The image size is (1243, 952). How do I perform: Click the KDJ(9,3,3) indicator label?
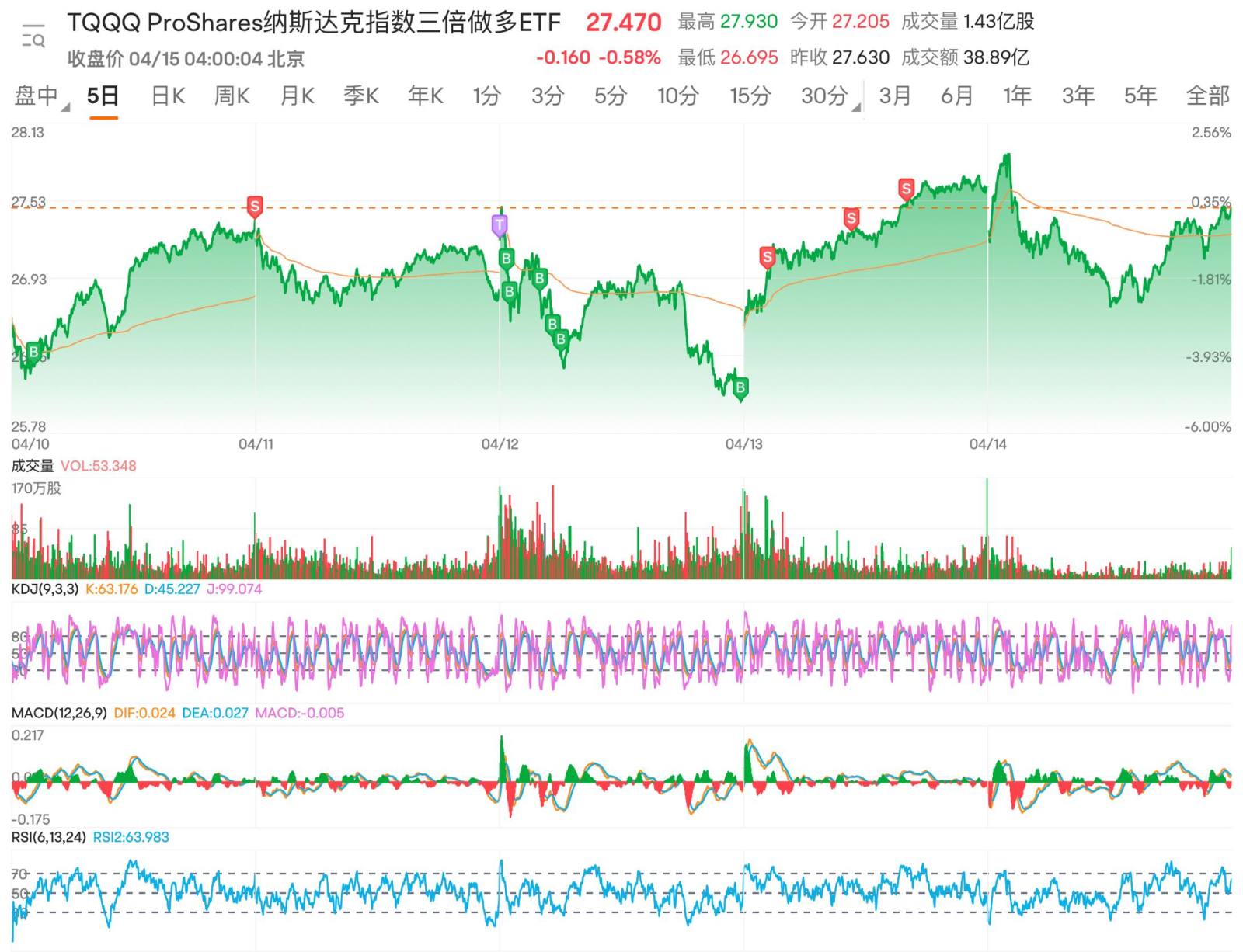pos(45,589)
